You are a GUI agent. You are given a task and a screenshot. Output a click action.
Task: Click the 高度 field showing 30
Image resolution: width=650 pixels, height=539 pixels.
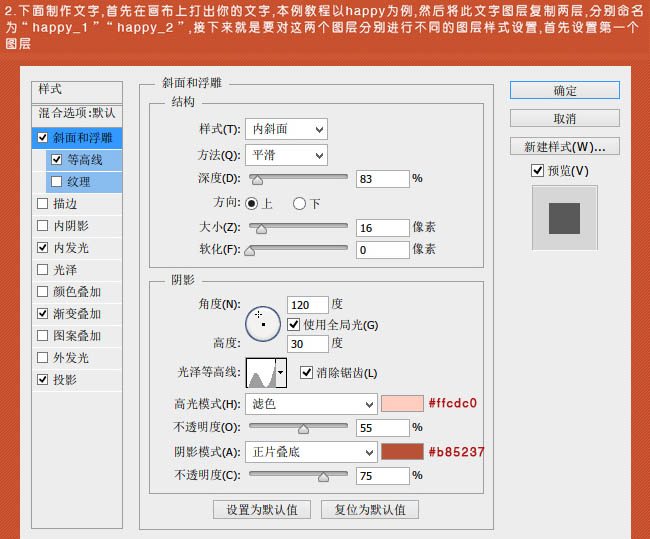click(308, 344)
